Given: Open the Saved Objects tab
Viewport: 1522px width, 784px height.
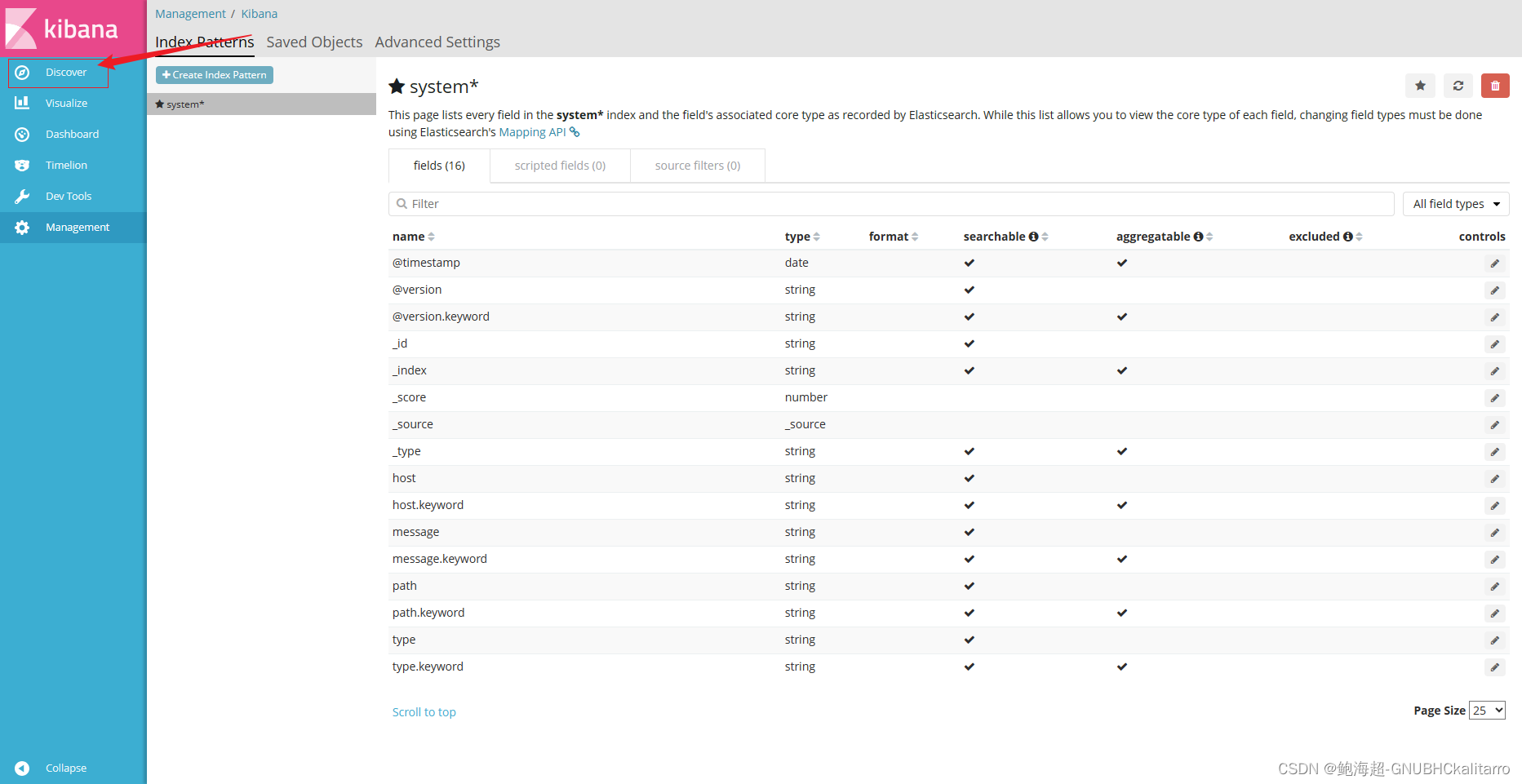Looking at the screenshot, I should coord(314,42).
